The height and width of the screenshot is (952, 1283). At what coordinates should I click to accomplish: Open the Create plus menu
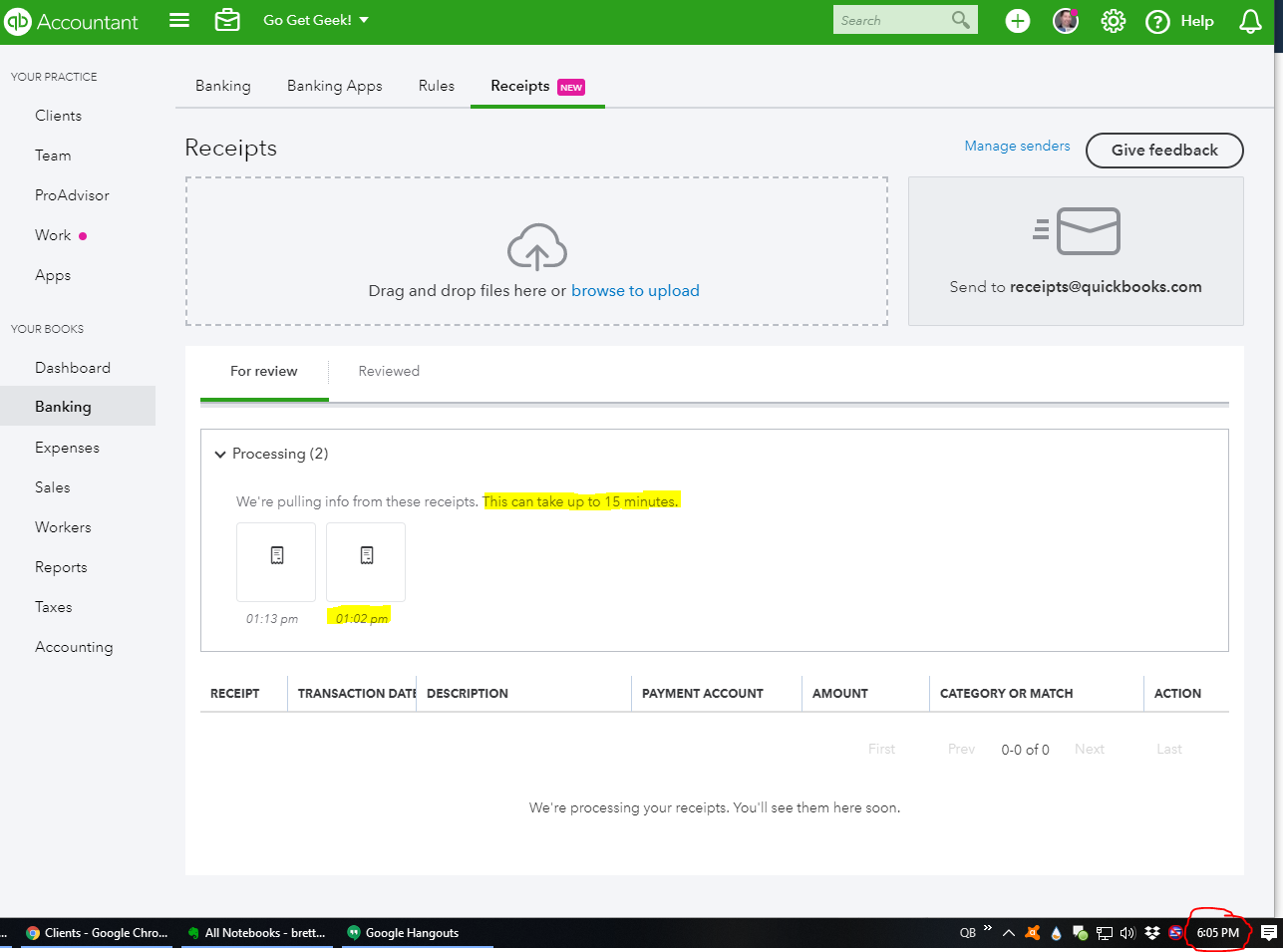tap(1018, 21)
